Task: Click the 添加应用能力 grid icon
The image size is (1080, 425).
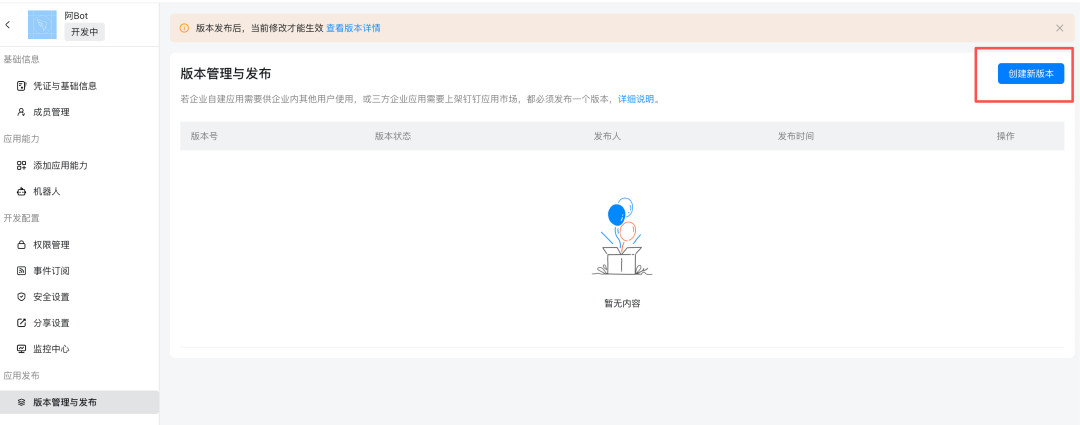Action: click(x=21, y=165)
